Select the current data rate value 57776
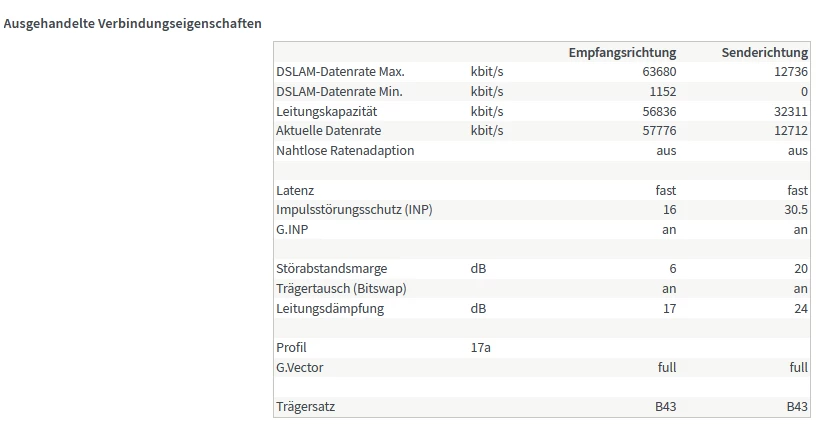Screen dimensions: 819x424 click(x=657, y=131)
